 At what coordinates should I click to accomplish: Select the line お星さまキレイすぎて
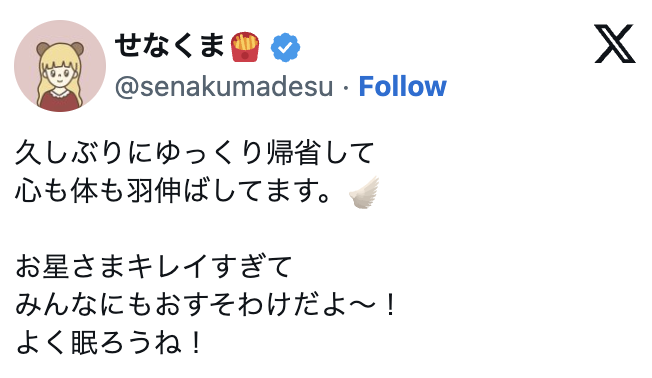point(154,267)
